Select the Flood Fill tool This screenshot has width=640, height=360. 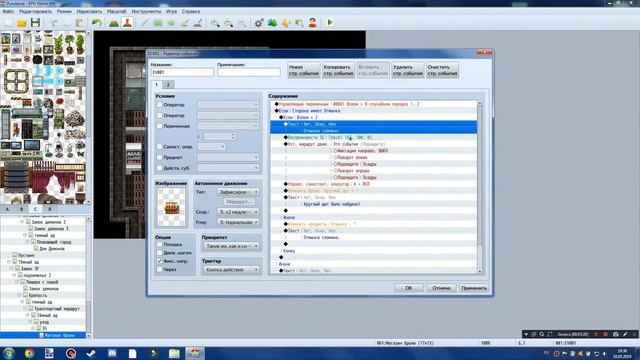click(x=185, y=22)
